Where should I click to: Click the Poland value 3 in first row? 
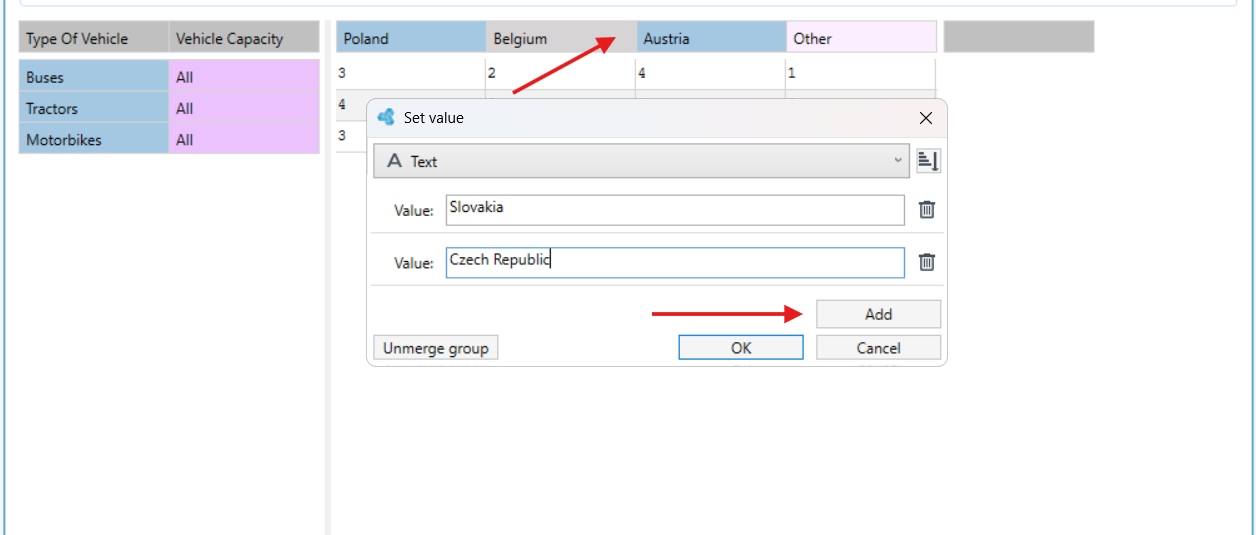click(x=411, y=74)
